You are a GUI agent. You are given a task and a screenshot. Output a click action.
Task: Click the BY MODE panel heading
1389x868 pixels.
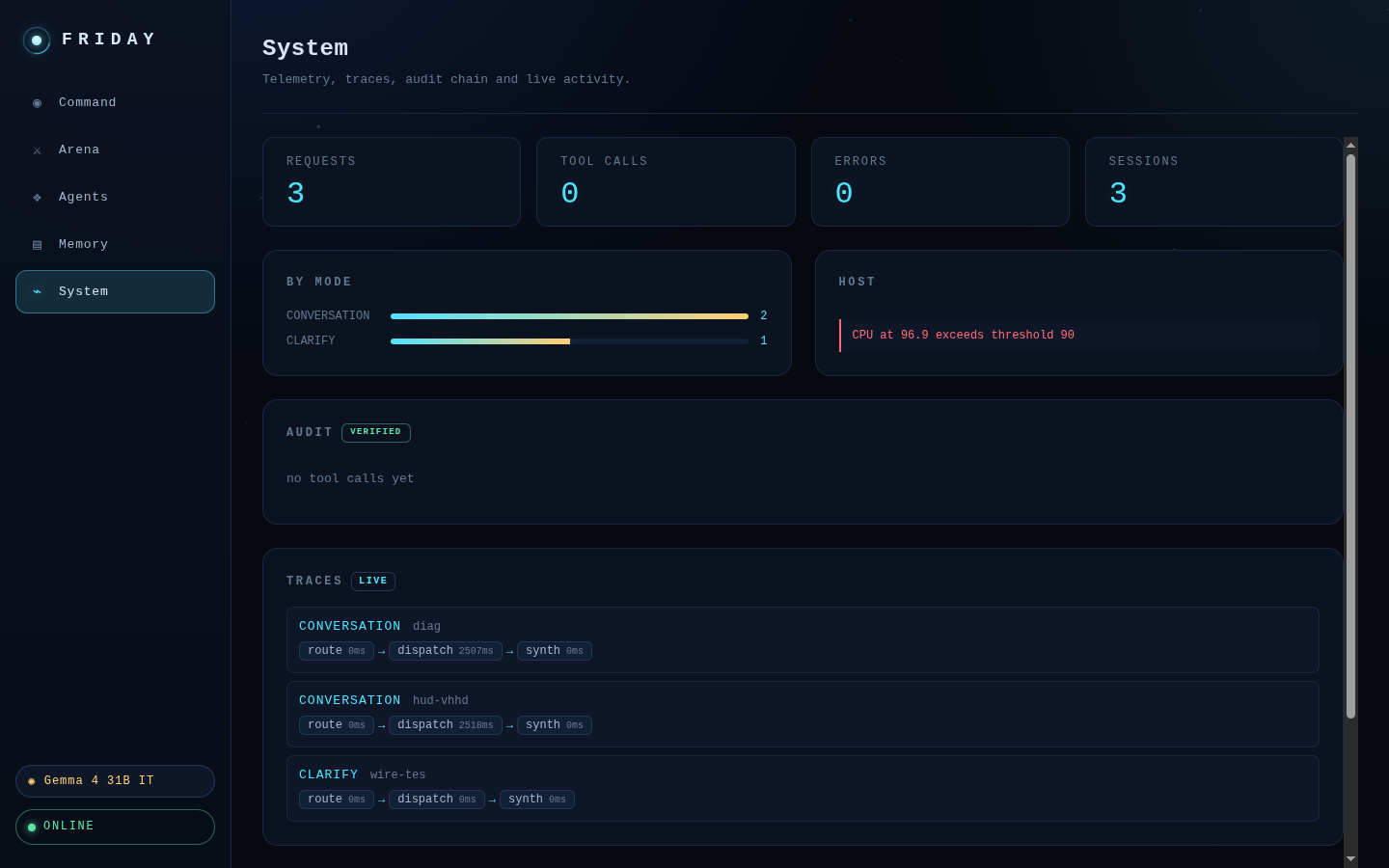click(319, 282)
